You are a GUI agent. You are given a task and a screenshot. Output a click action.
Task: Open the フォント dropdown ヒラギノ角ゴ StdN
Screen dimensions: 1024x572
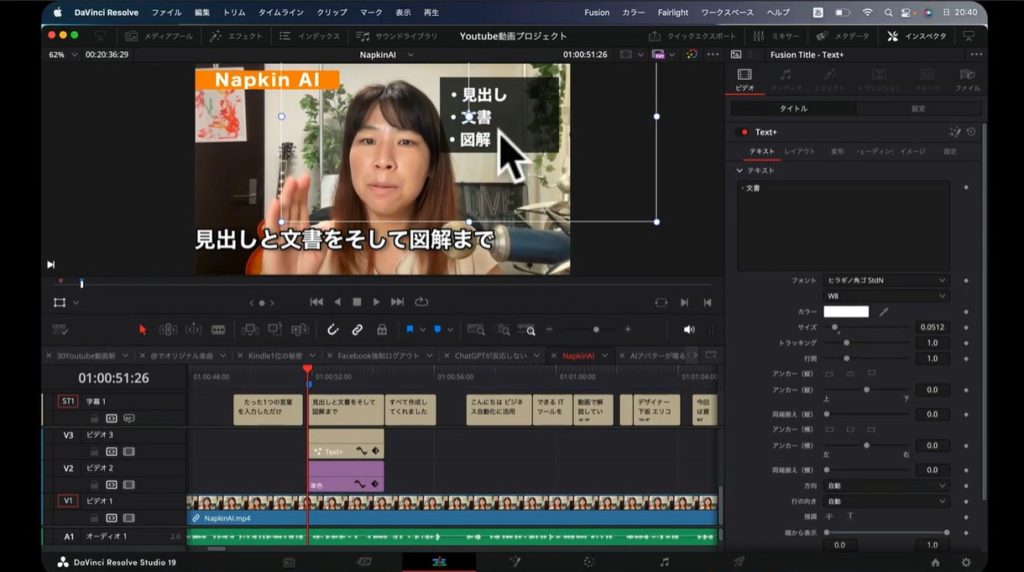886,281
